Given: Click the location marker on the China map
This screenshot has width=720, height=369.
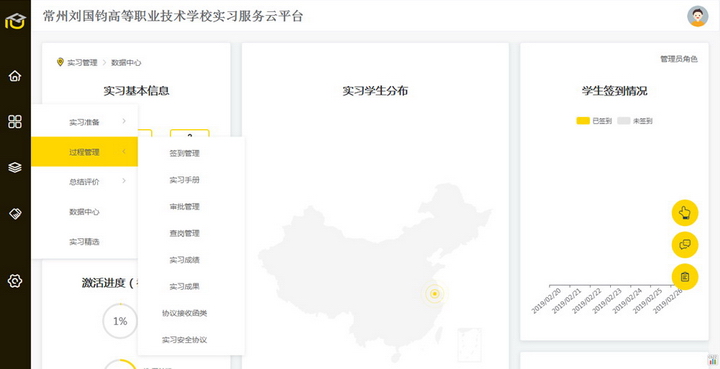Looking at the screenshot, I should tap(434, 293).
